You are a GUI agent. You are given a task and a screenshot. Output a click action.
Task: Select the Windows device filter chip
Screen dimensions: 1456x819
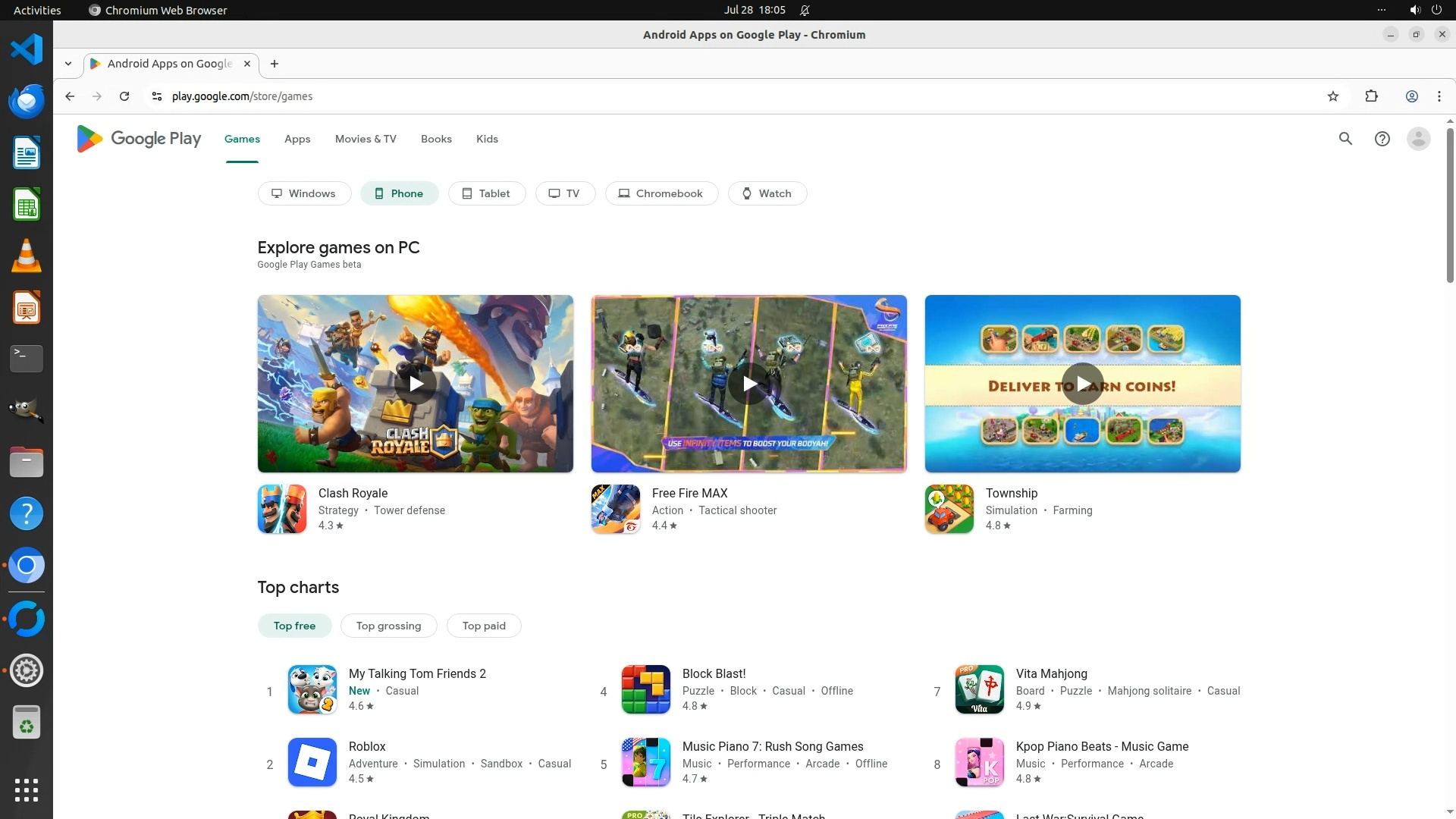(304, 193)
